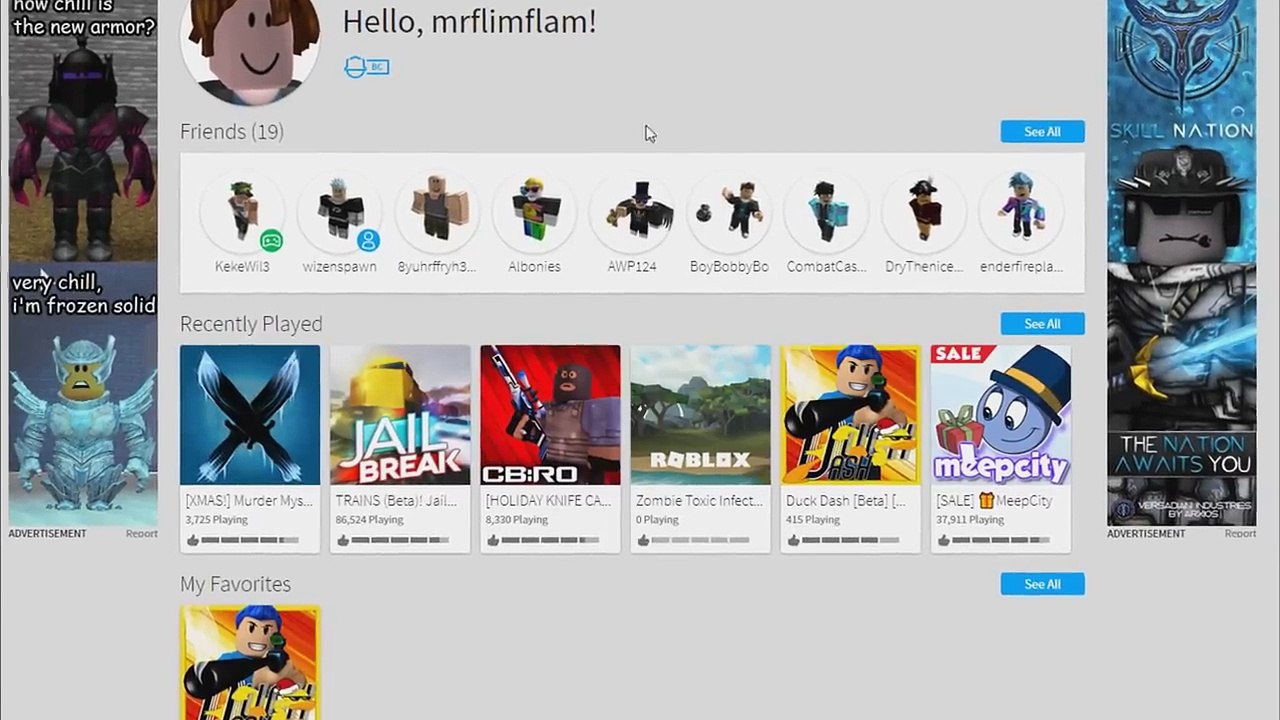Open the 'how chill is the new armor' ad
This screenshot has height=720, width=1280.
coord(83,262)
